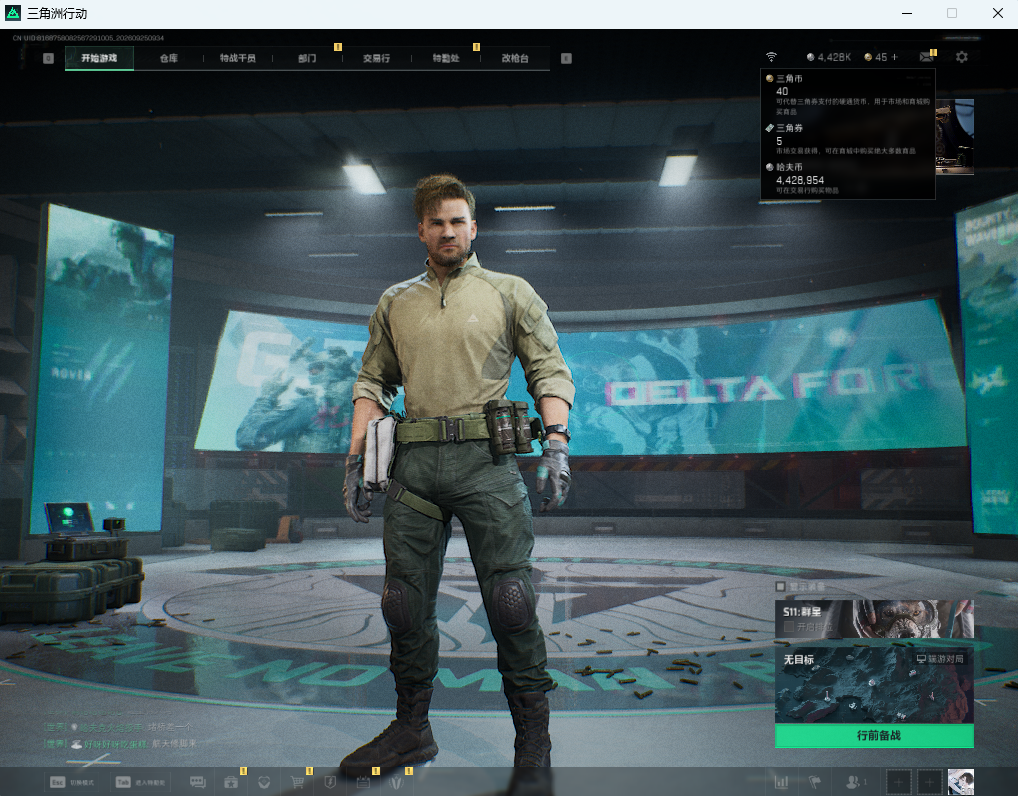Screen dimensions: 1018x796
Task: Click the world chat message 堵桥差一个
Action: click(168, 727)
